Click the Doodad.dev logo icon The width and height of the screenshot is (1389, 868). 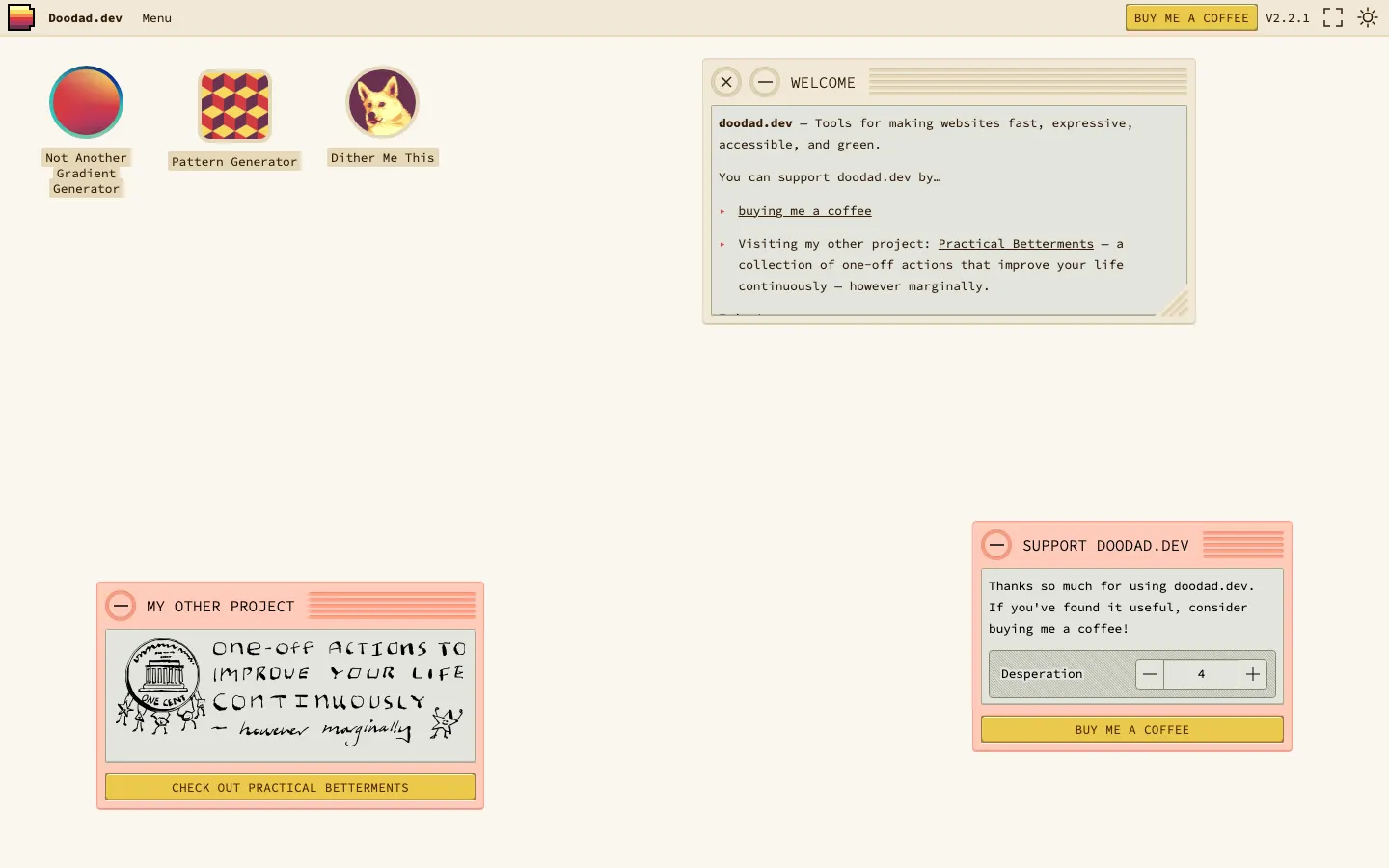pos(21,17)
